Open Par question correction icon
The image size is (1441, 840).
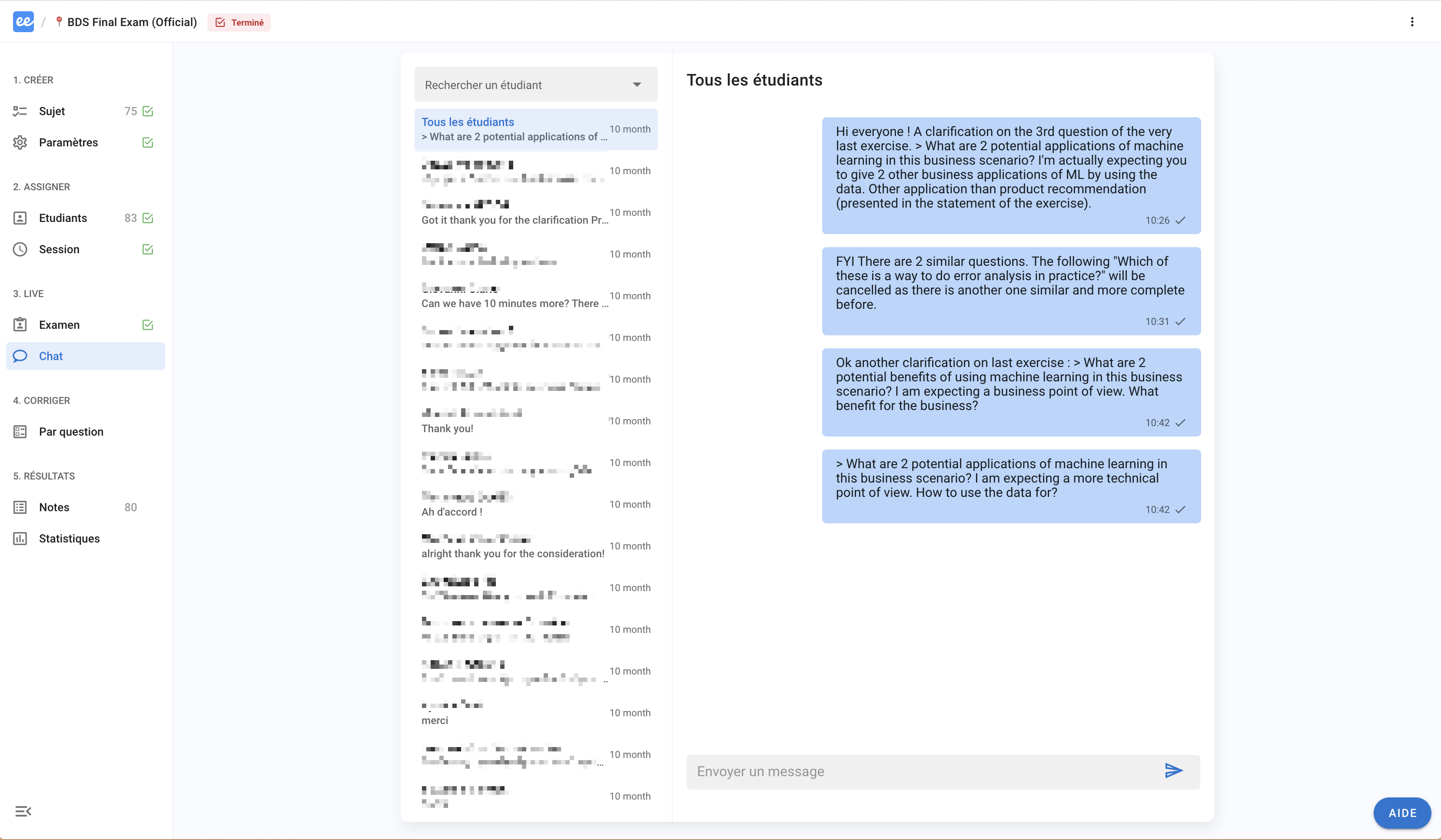pos(20,431)
